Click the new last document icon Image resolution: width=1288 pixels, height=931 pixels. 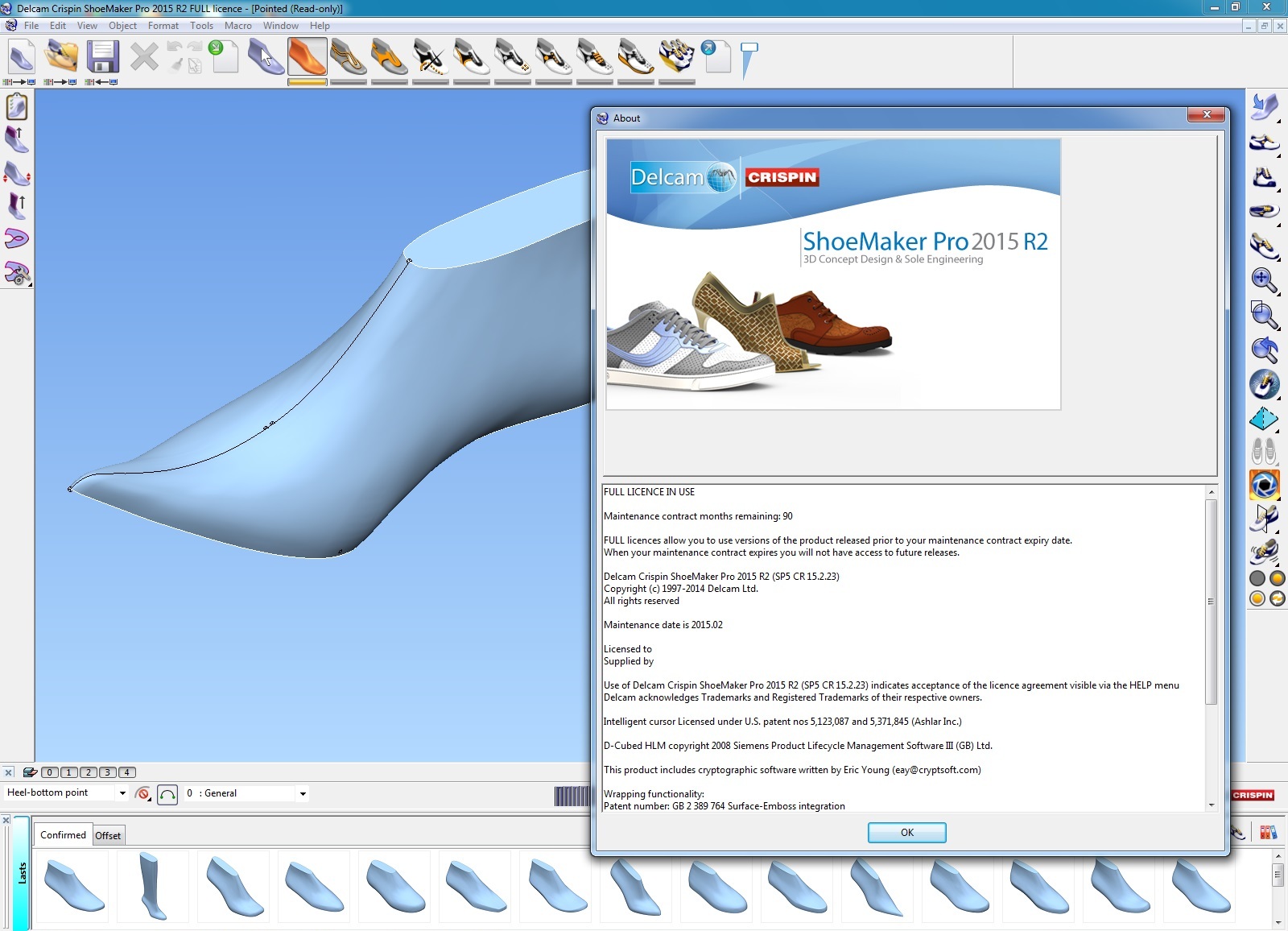[x=22, y=58]
